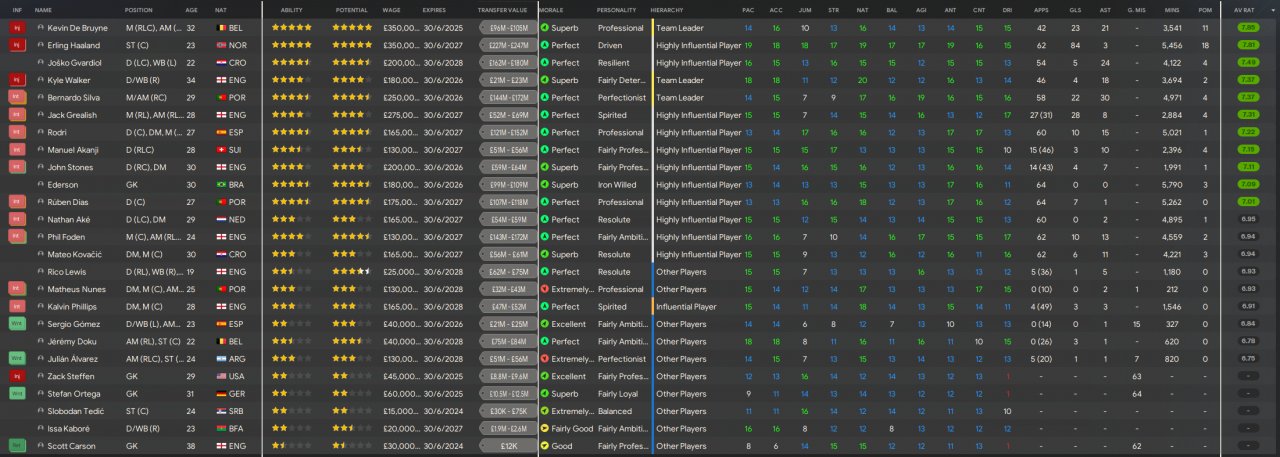Click Rico Lewis's potential star rating
Image resolution: width=1280 pixels, height=457 pixels.
[x=352, y=272]
